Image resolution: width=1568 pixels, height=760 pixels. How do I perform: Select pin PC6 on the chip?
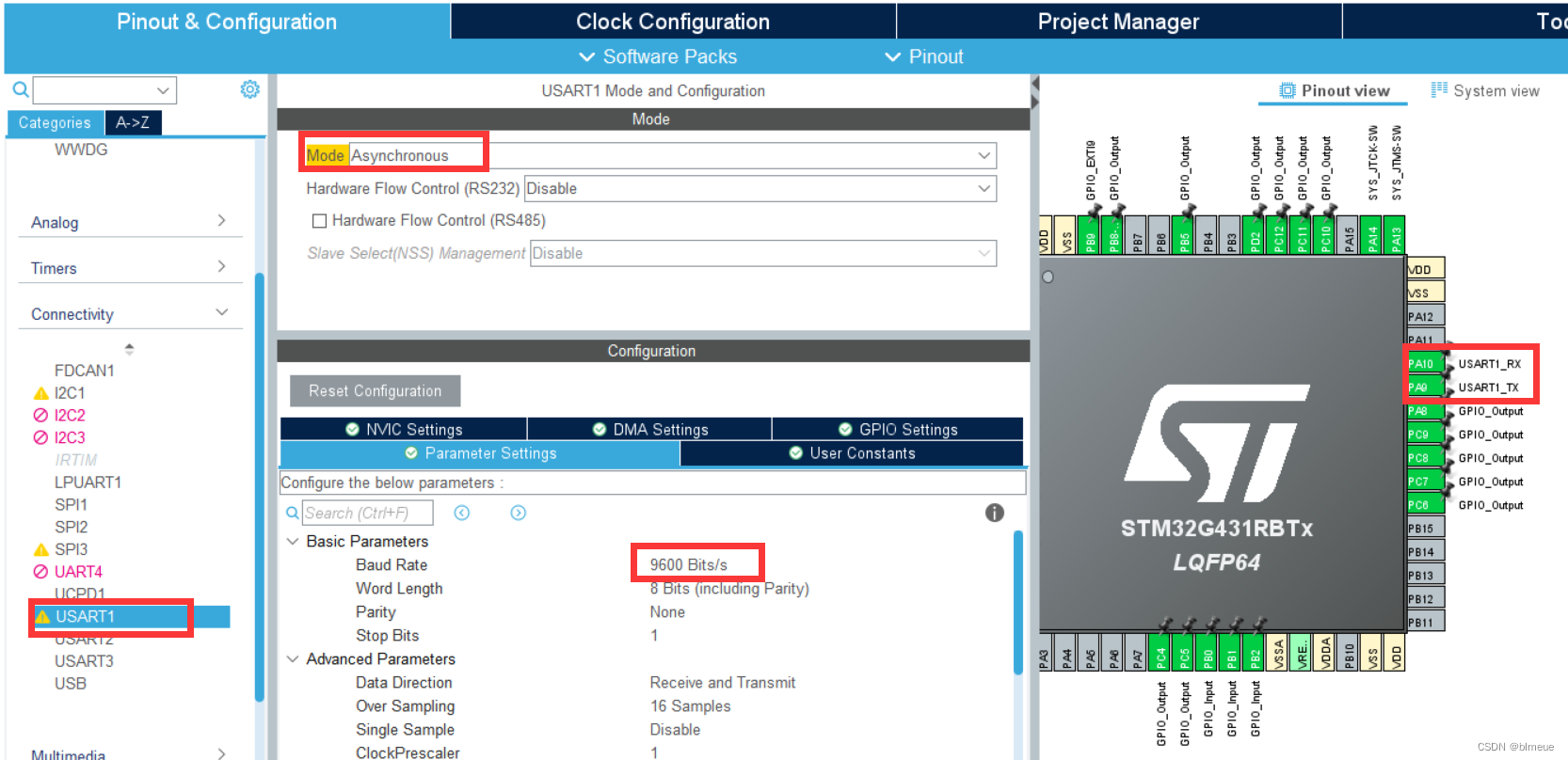pyautogui.click(x=1424, y=504)
